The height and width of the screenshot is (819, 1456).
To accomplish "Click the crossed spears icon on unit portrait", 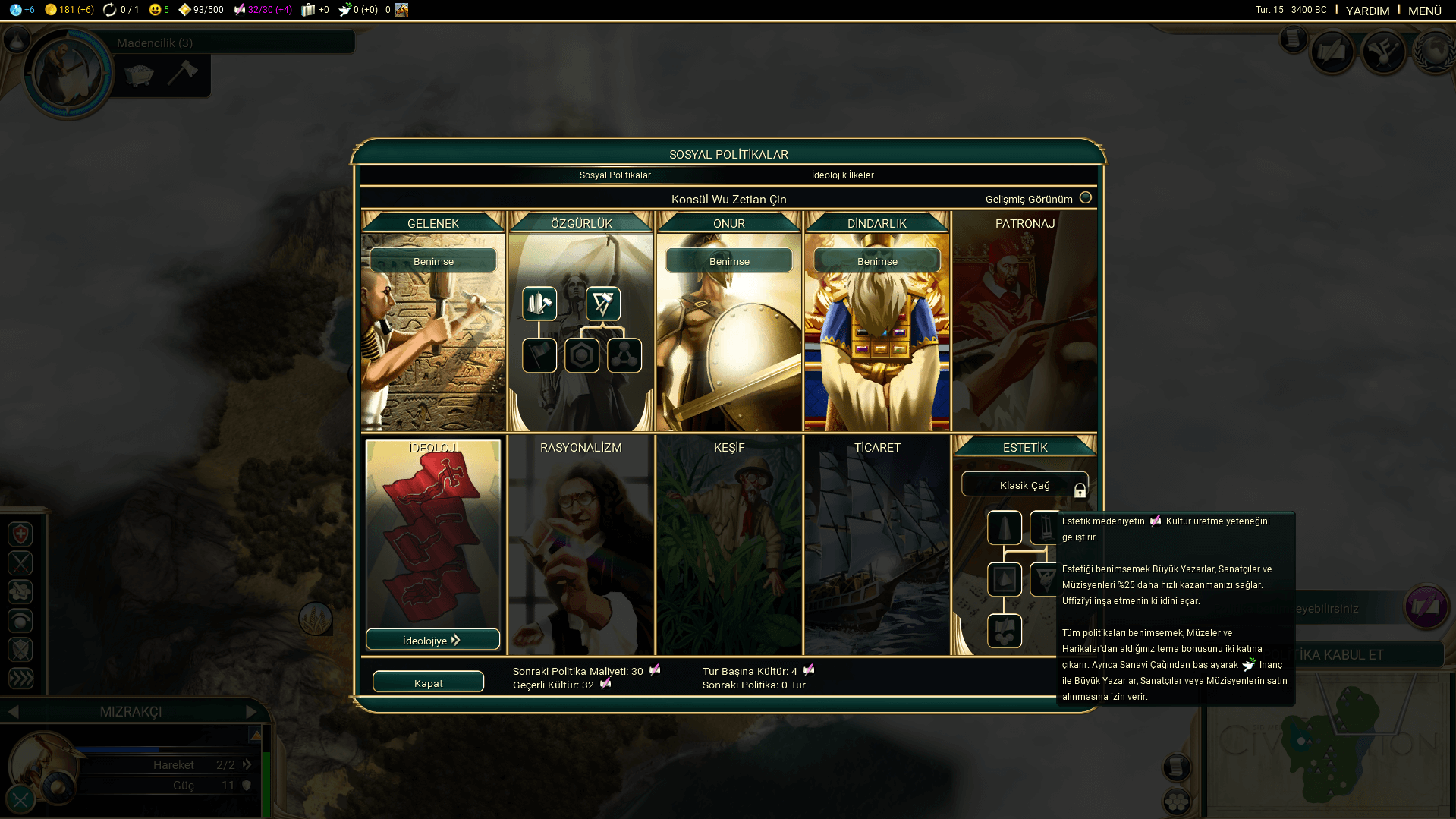I will [x=20, y=799].
